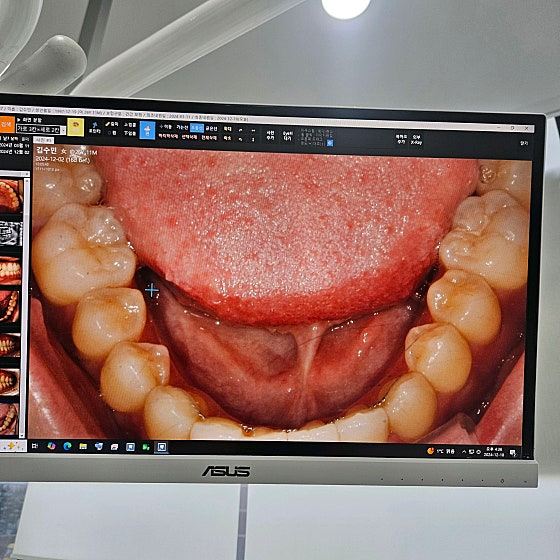This screenshot has width=560, height=560.
Task: Select the 굵은선 thick line option
Action: pyautogui.click(x=211, y=129)
